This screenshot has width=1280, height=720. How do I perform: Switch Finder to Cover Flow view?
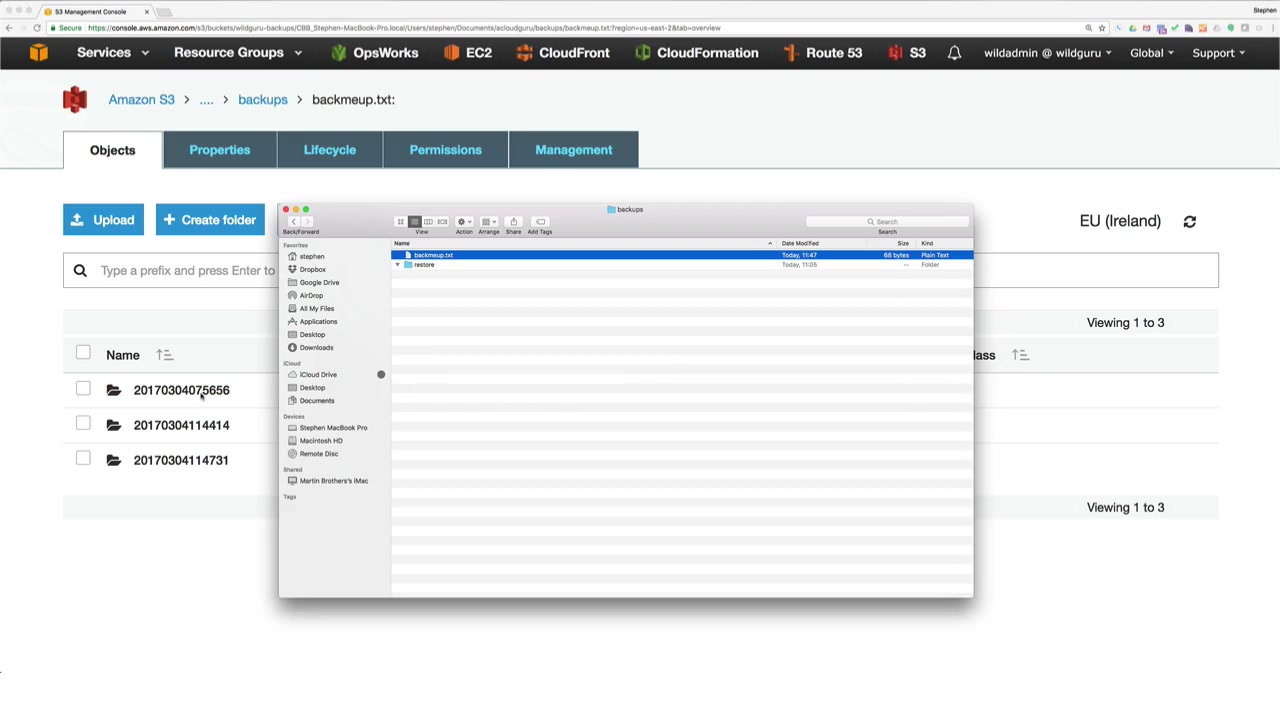click(x=442, y=222)
